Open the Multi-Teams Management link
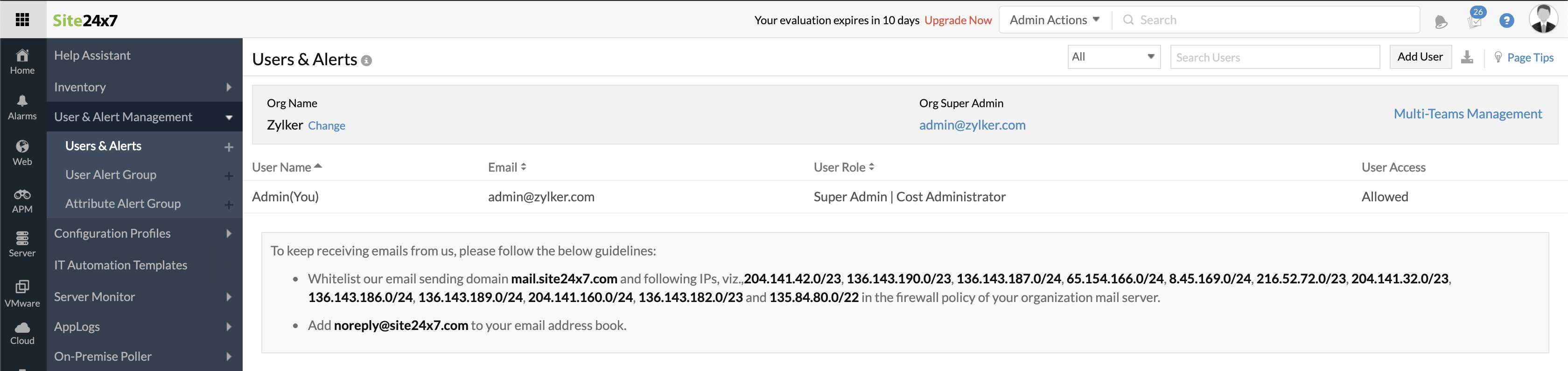Viewport: 1568px width, 371px height. pyautogui.click(x=1467, y=114)
